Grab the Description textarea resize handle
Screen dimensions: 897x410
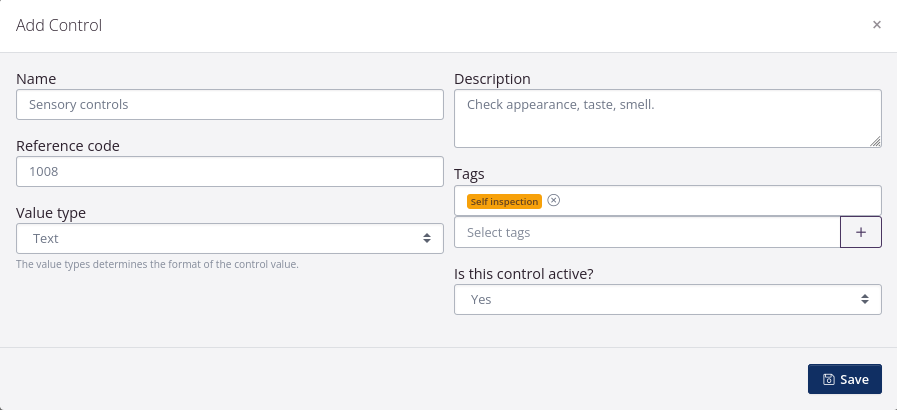875,142
